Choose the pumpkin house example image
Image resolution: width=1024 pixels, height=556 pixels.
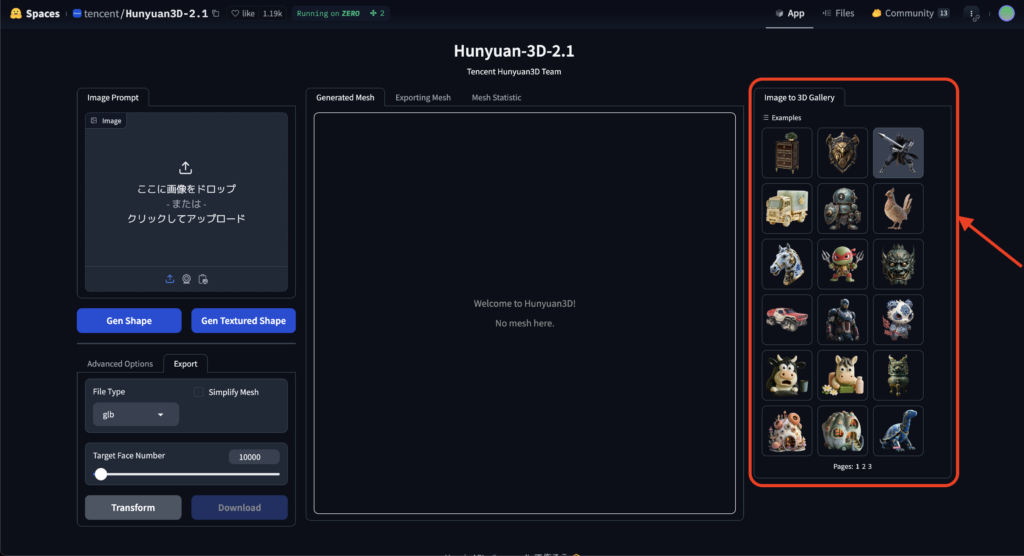(x=842, y=431)
